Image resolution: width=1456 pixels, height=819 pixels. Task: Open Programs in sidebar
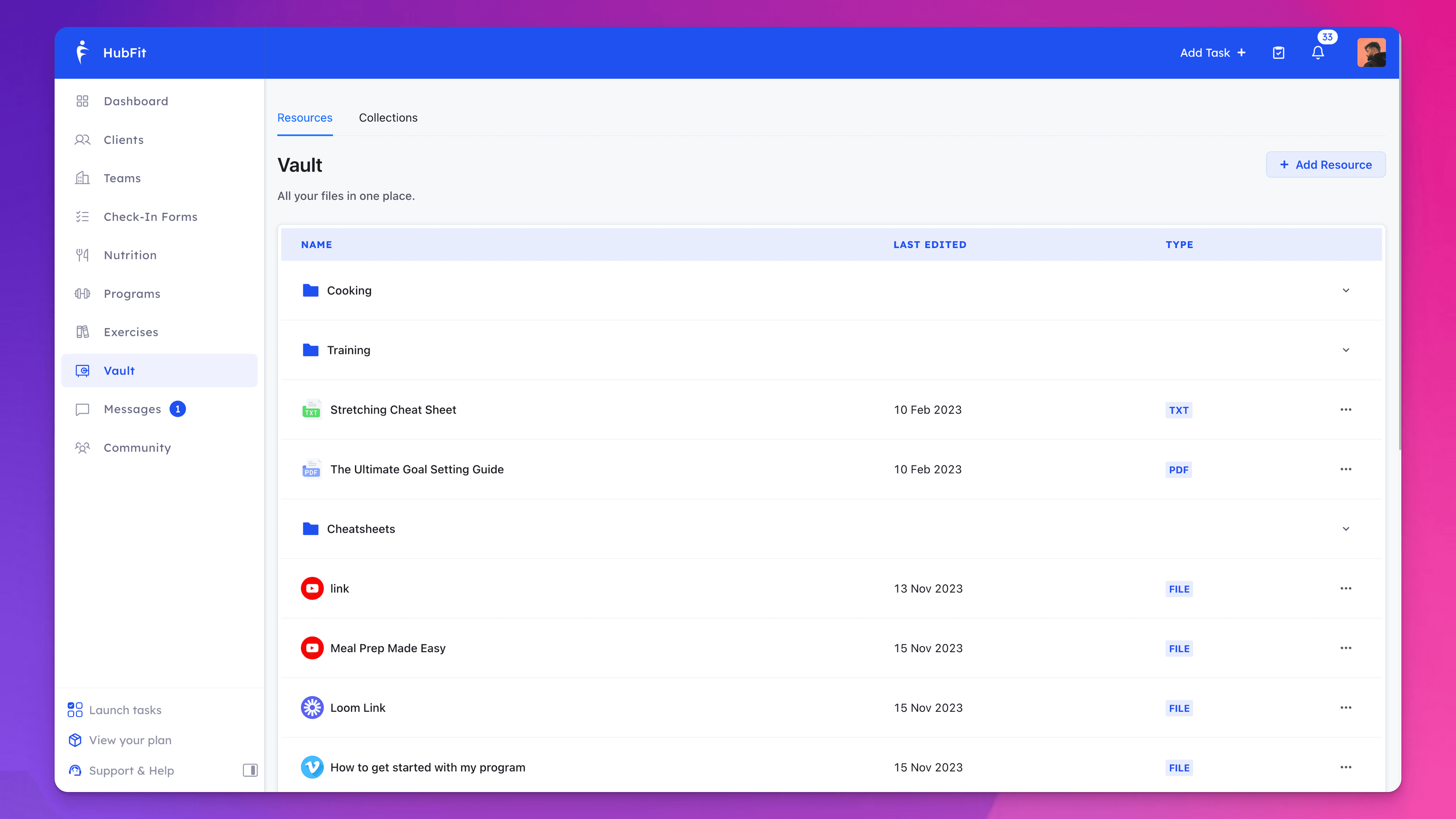click(x=159, y=293)
